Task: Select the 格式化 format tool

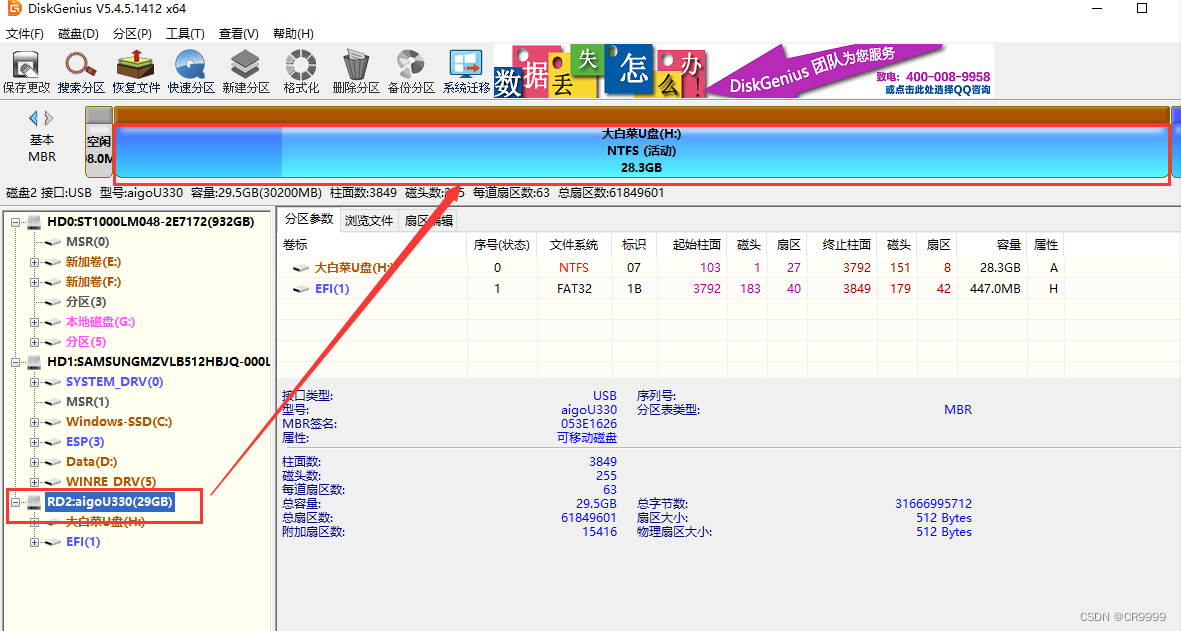Action: [301, 72]
